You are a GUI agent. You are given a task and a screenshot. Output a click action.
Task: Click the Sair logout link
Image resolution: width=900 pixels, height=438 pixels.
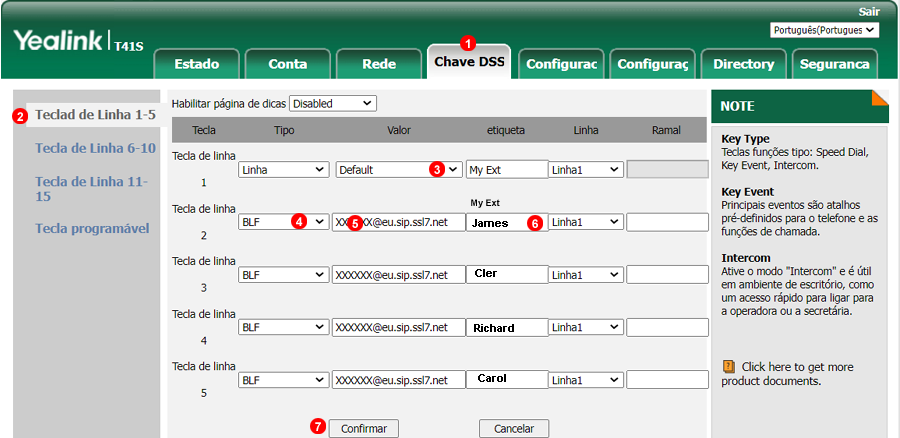click(869, 11)
